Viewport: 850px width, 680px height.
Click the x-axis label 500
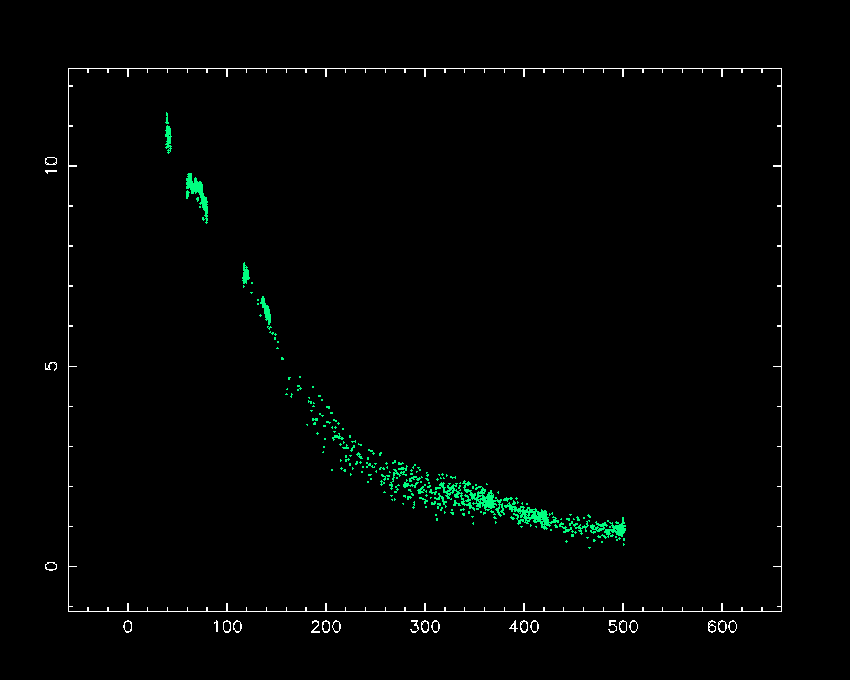623,627
